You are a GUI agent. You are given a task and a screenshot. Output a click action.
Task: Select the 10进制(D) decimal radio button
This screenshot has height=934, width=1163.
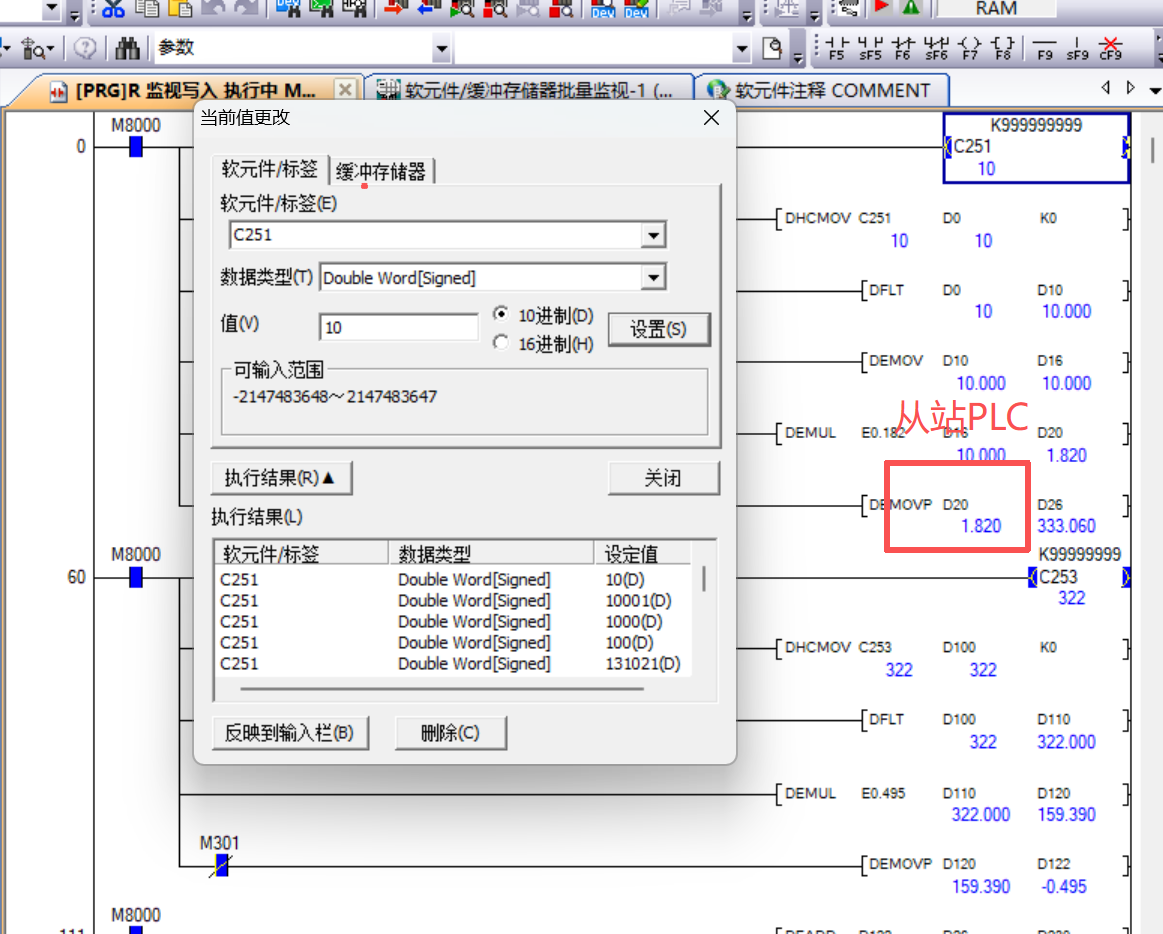[502, 315]
